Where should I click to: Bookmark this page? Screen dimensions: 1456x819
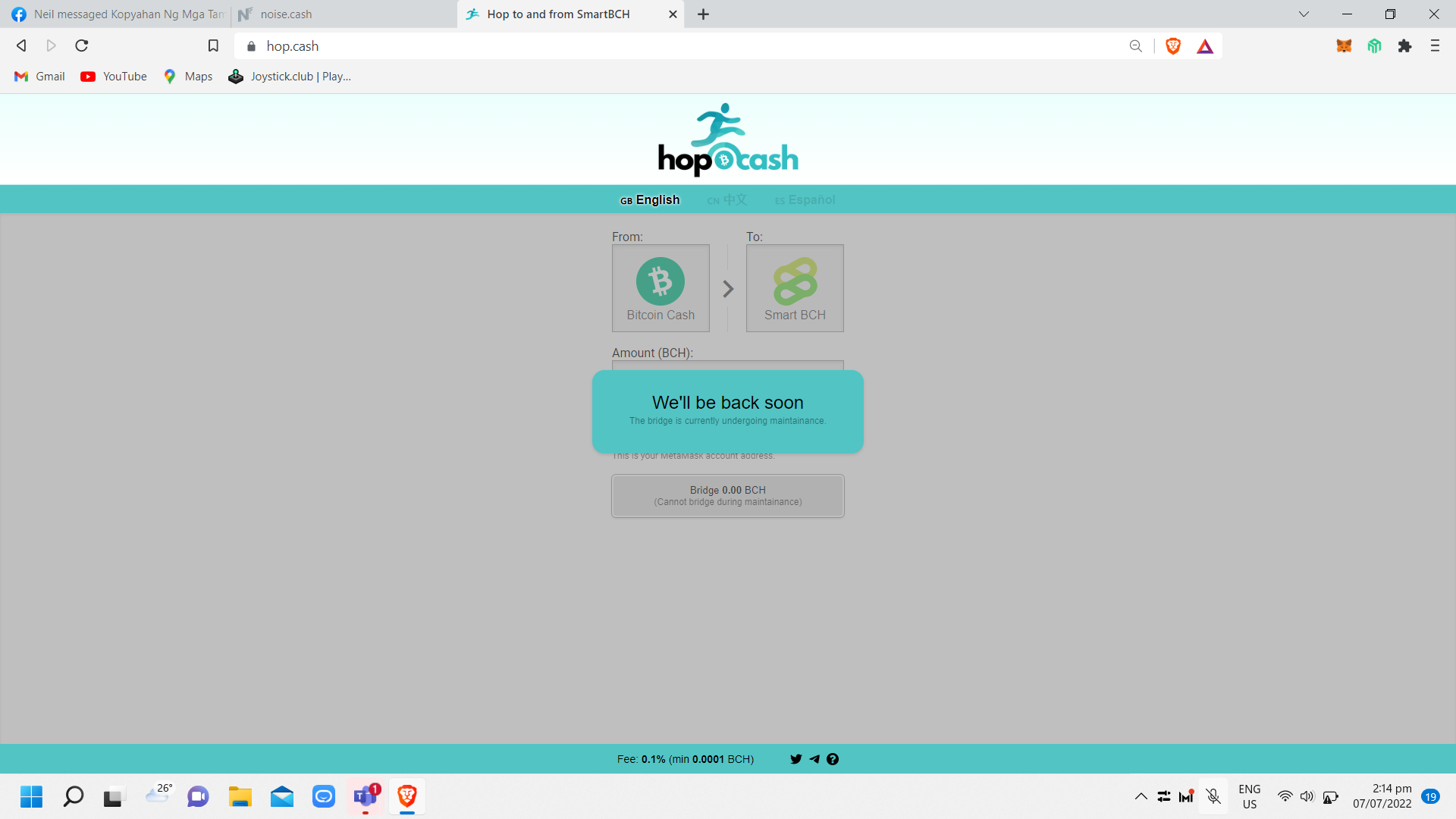click(x=213, y=46)
